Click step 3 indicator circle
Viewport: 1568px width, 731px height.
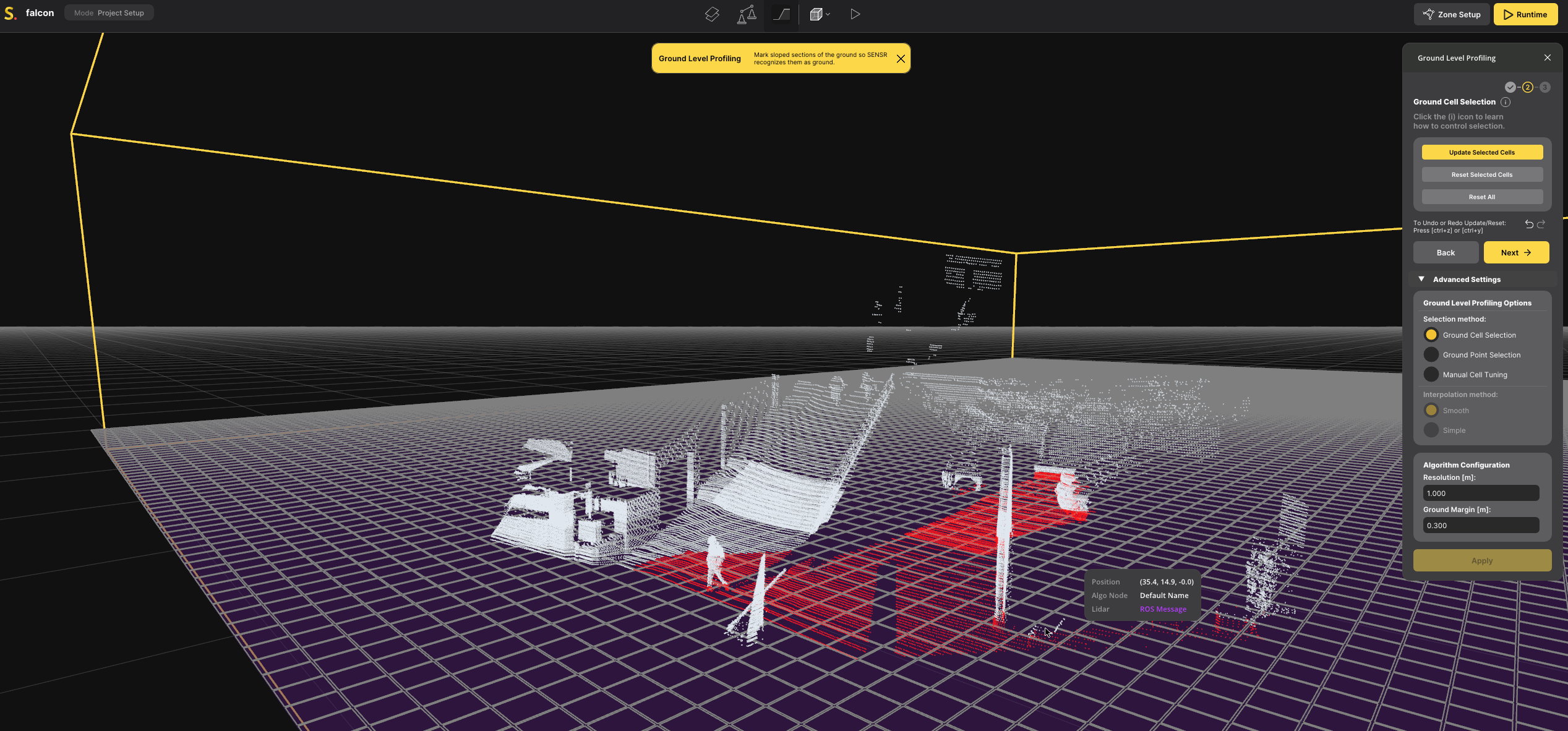click(1545, 87)
